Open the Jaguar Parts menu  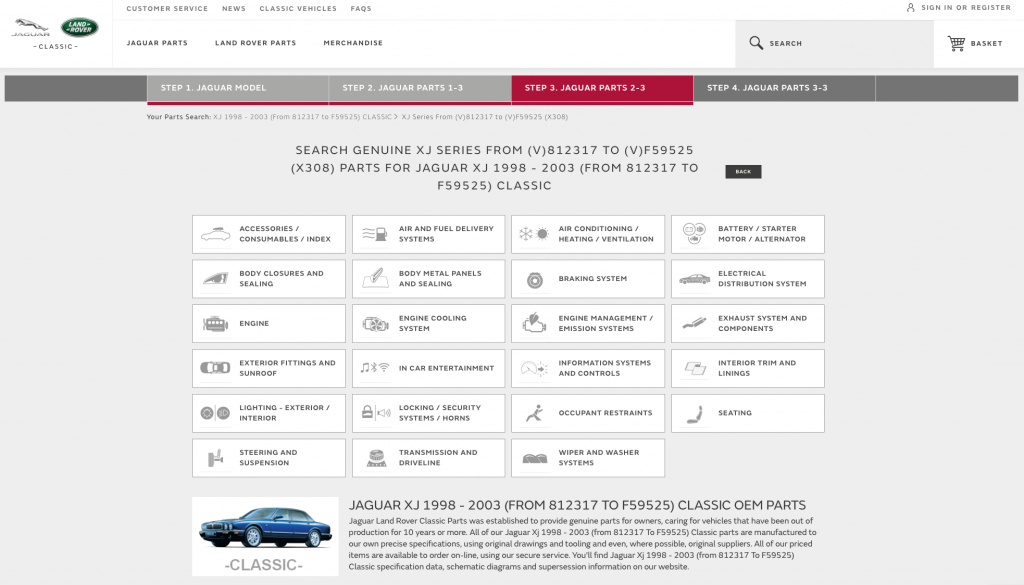tap(157, 43)
